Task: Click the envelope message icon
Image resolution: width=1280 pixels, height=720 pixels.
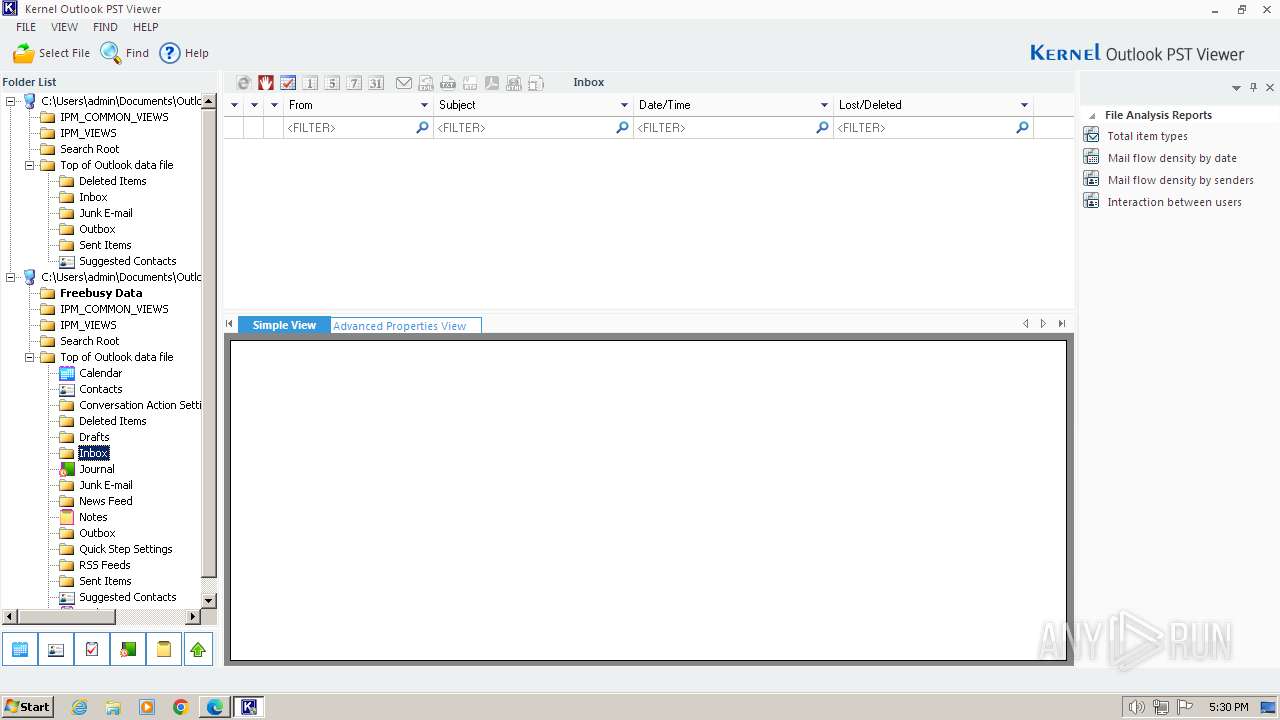Action: click(404, 83)
